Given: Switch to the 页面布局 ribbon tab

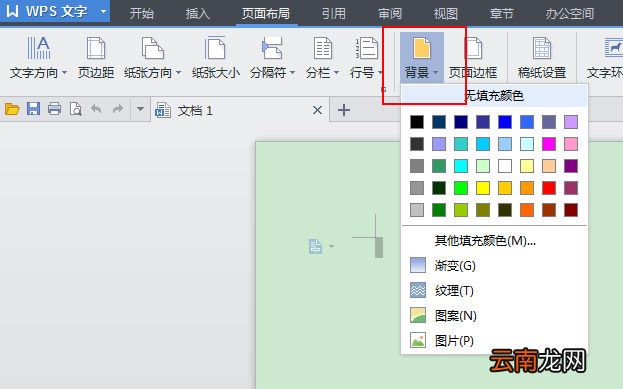Looking at the screenshot, I should pos(266,14).
